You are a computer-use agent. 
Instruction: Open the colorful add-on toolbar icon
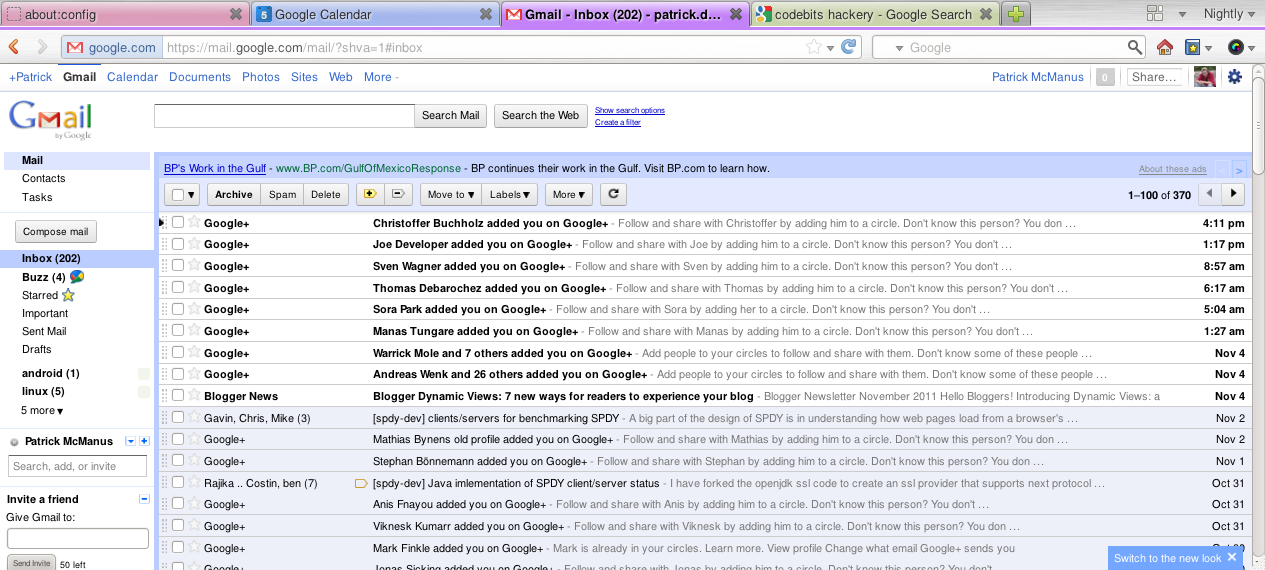click(x=1236, y=47)
